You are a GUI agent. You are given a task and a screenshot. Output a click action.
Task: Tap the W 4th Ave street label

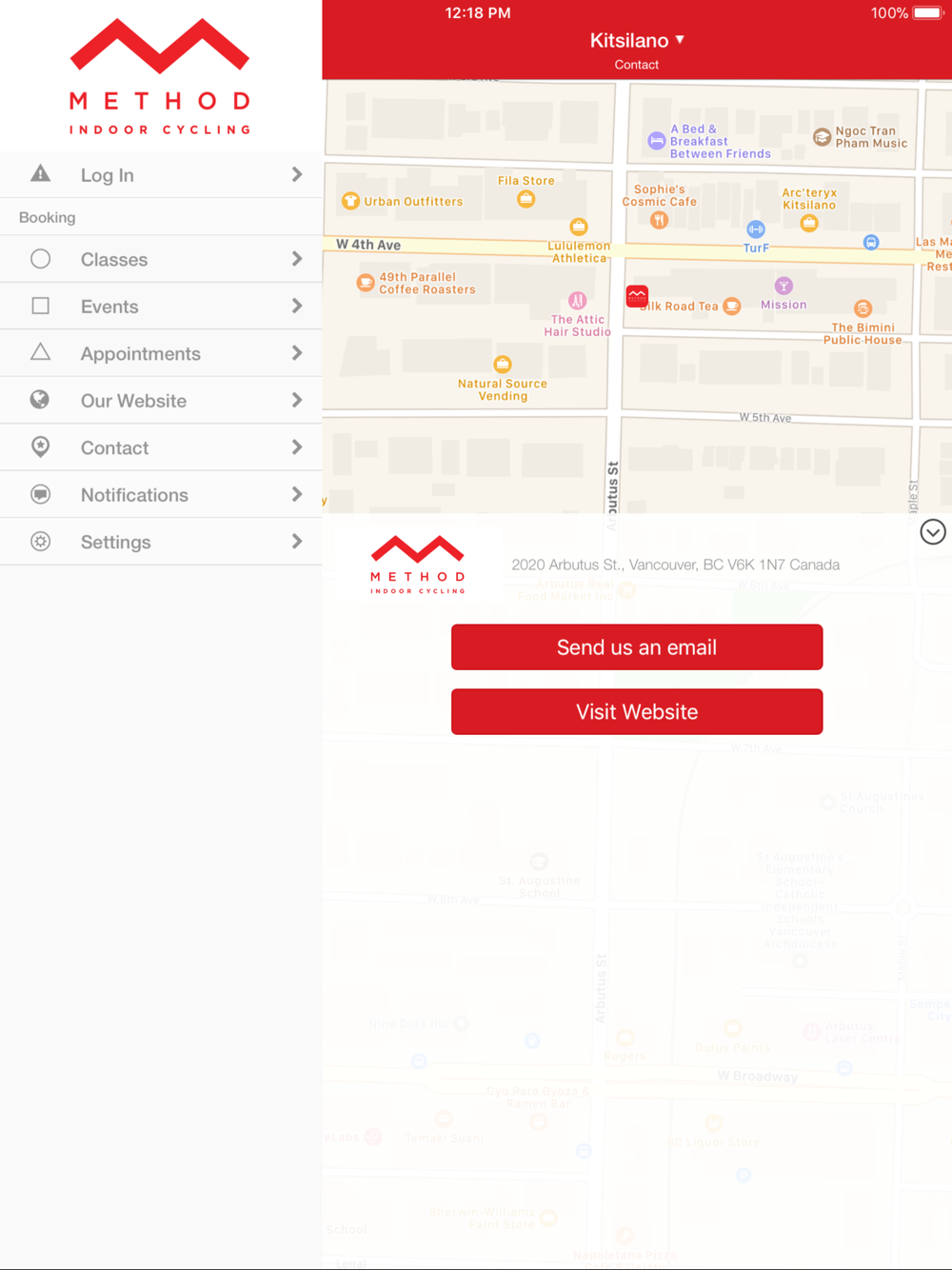368,245
